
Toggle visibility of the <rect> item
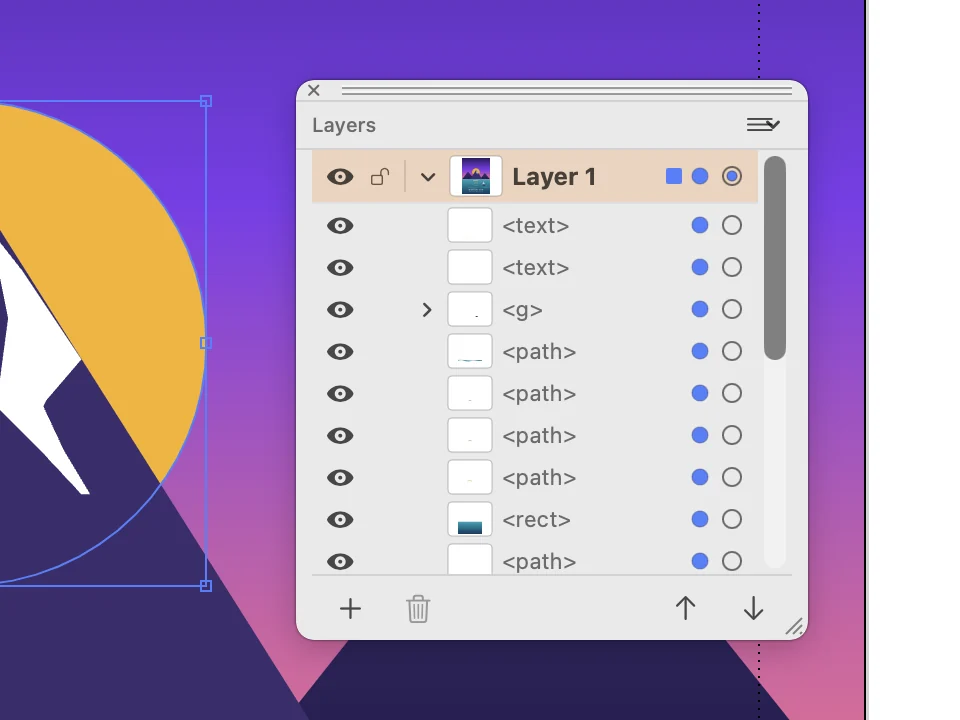340,520
